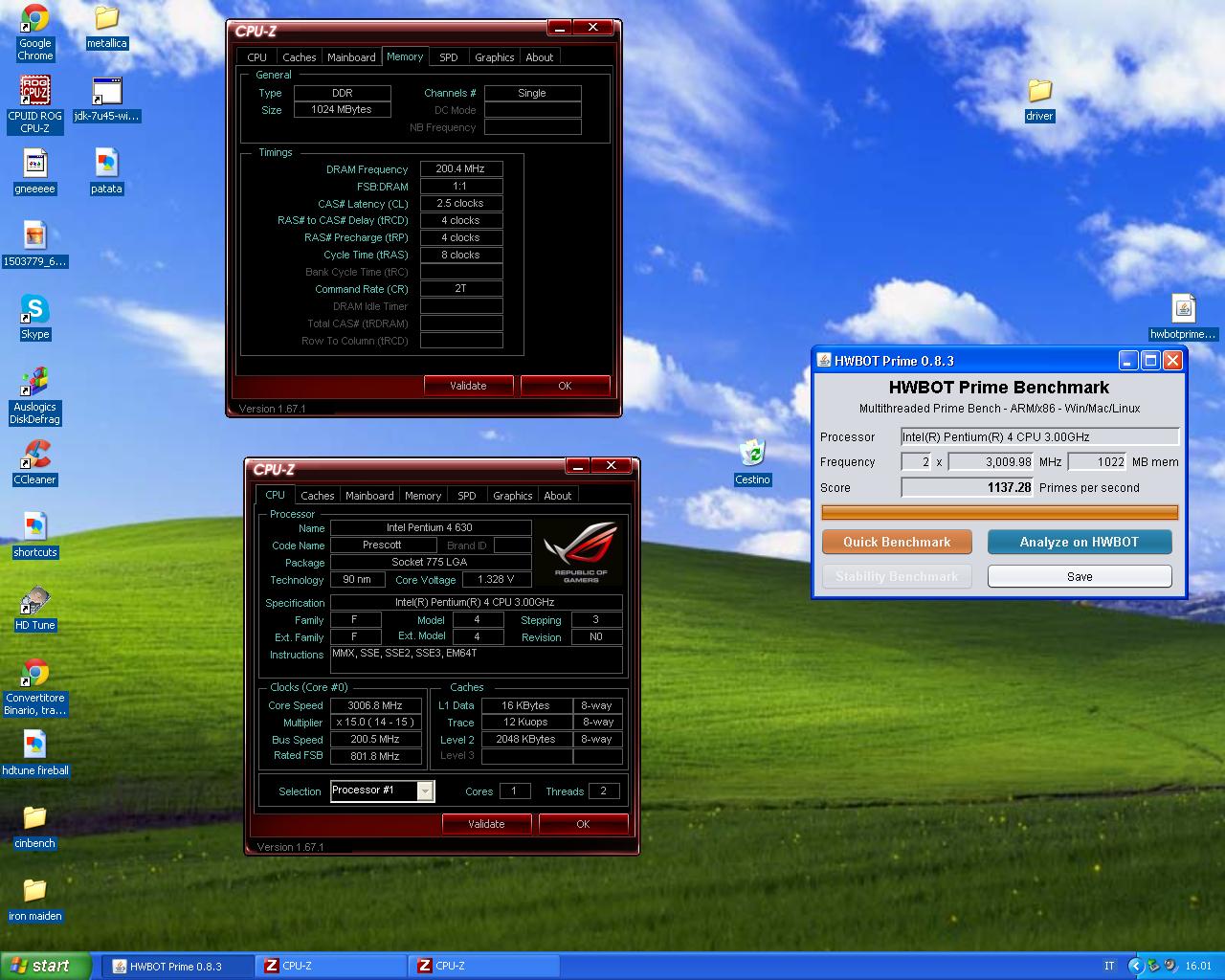The height and width of the screenshot is (980, 1225).
Task: Open Graphics tab in upper CPU-Z window
Action: [x=495, y=57]
